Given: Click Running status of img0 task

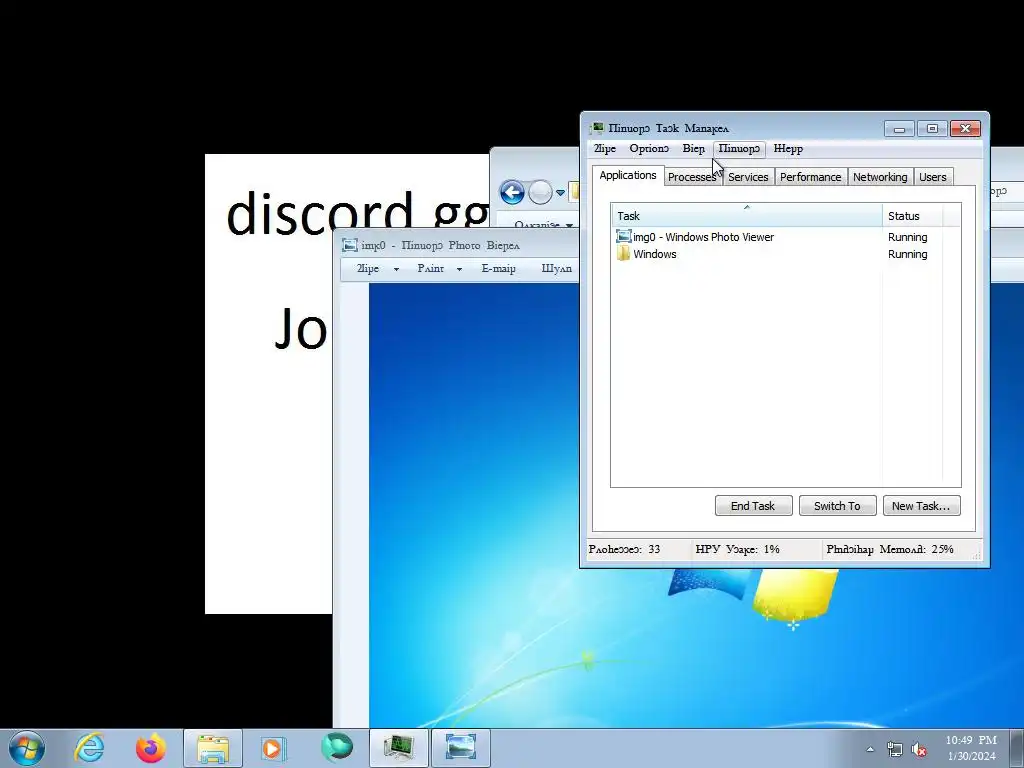Looking at the screenshot, I should (x=907, y=237).
